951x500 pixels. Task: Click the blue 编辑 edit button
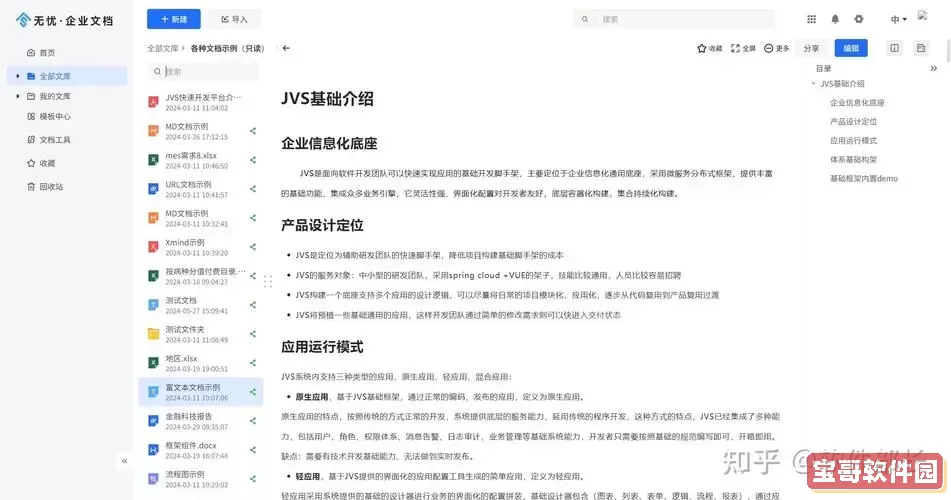[x=851, y=48]
